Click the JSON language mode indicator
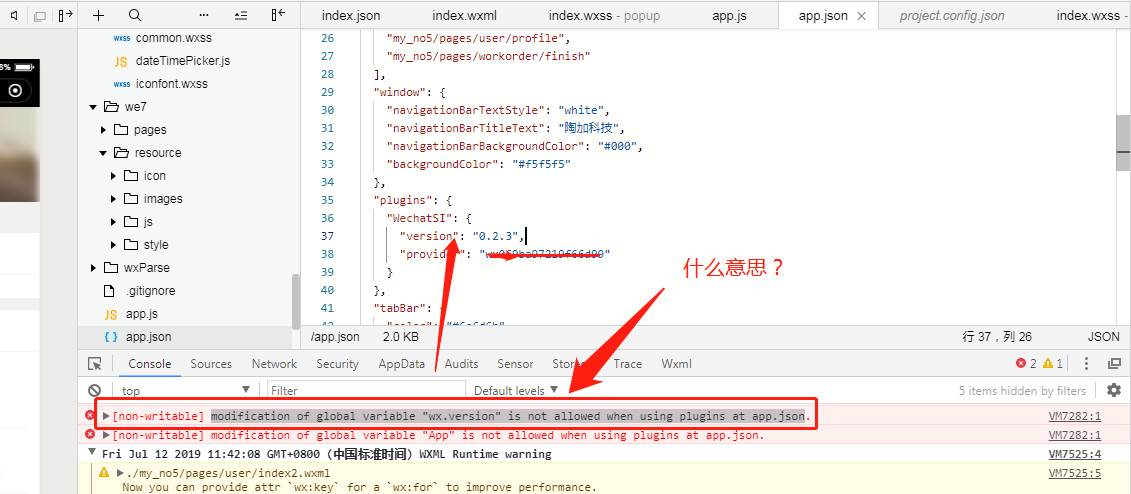The image size is (1131, 494). [x=1104, y=337]
